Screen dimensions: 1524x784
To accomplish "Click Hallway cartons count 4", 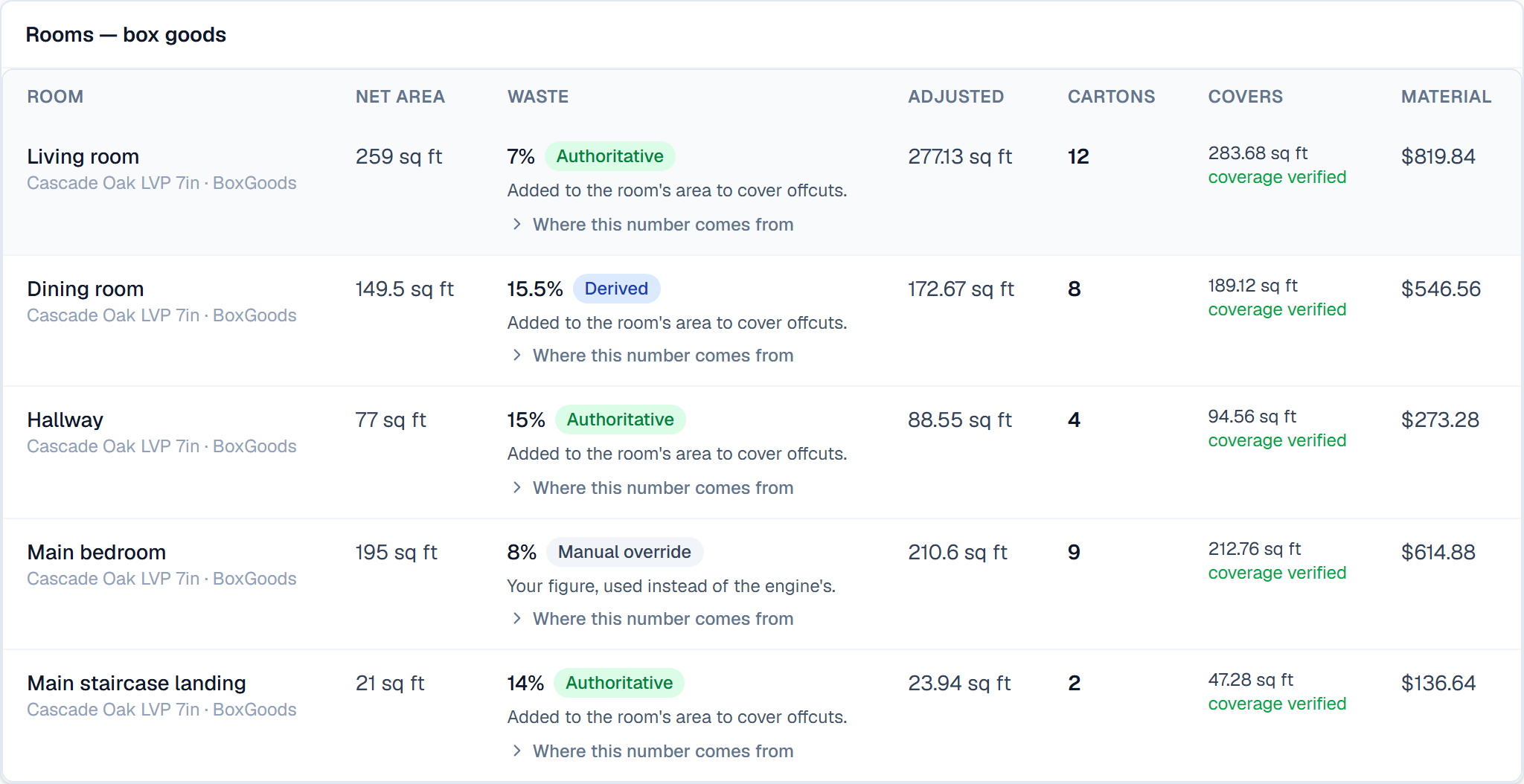I will point(1074,420).
